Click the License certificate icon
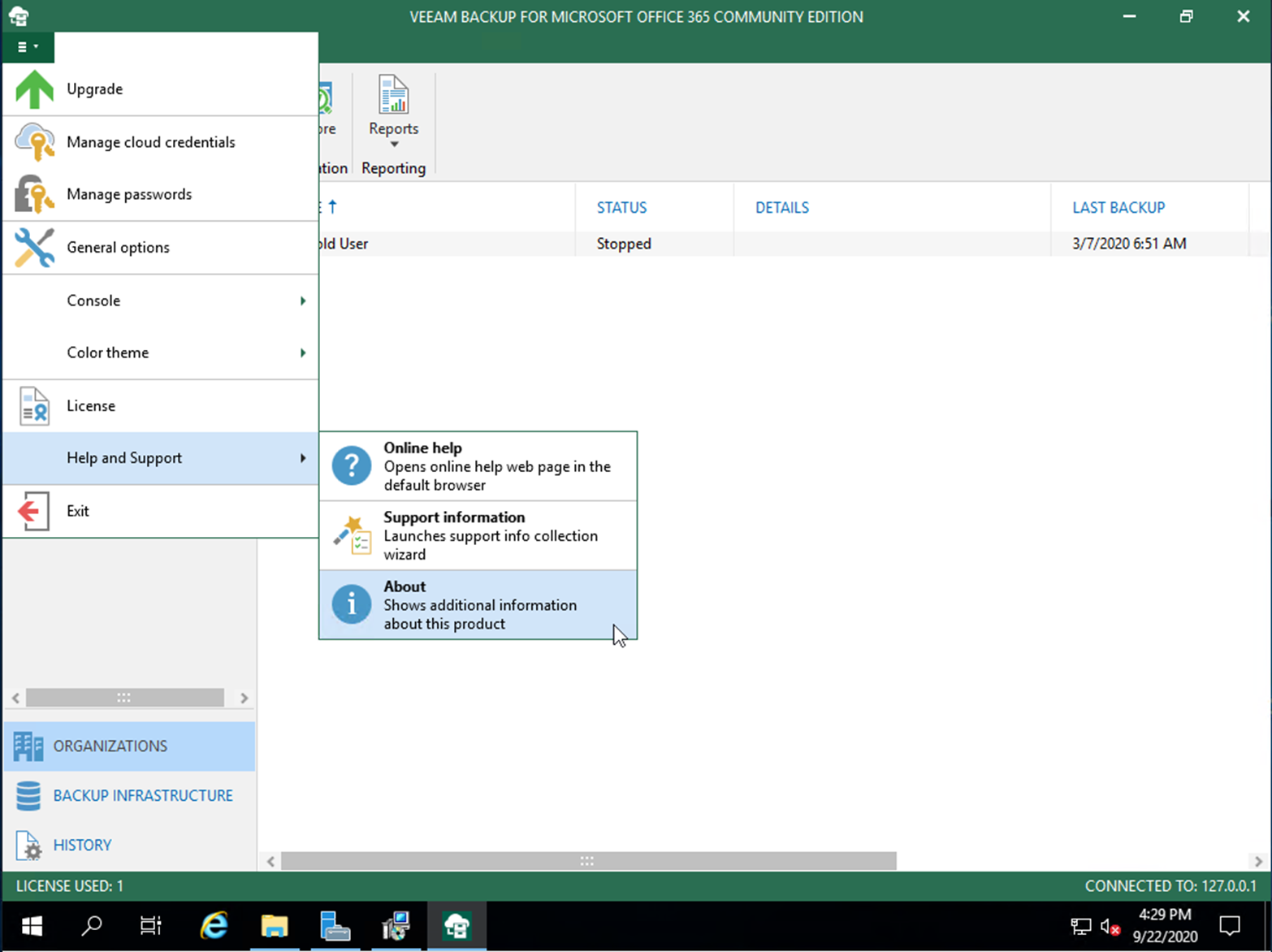 34,405
